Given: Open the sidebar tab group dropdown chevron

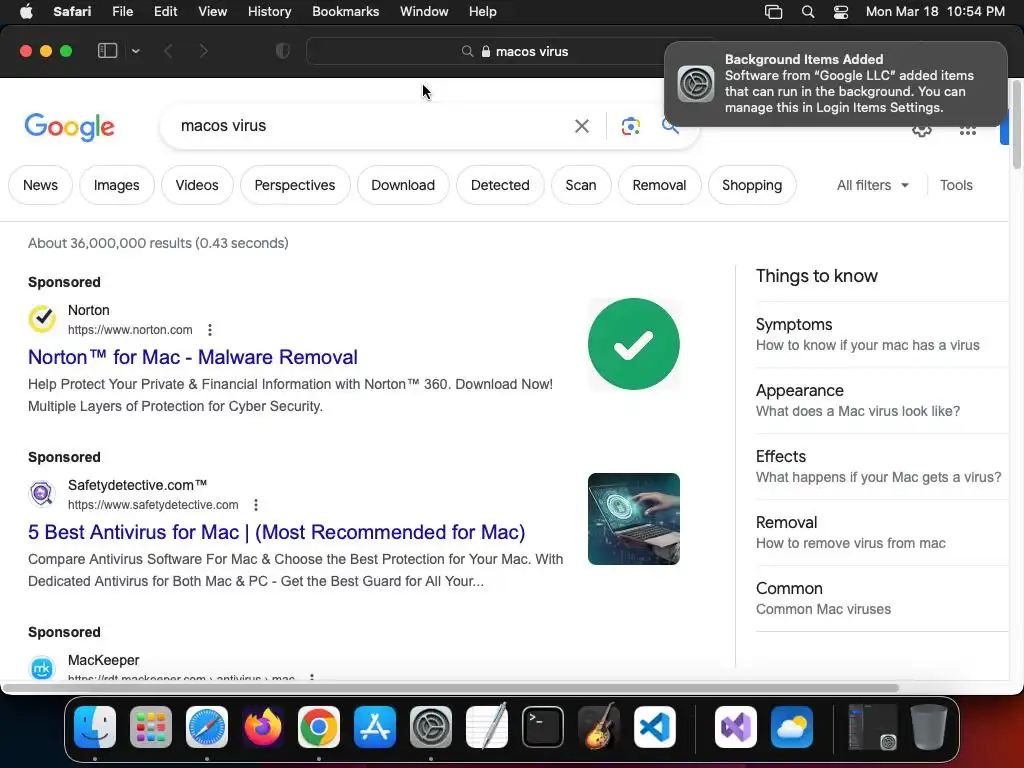Looking at the screenshot, I should point(135,51).
